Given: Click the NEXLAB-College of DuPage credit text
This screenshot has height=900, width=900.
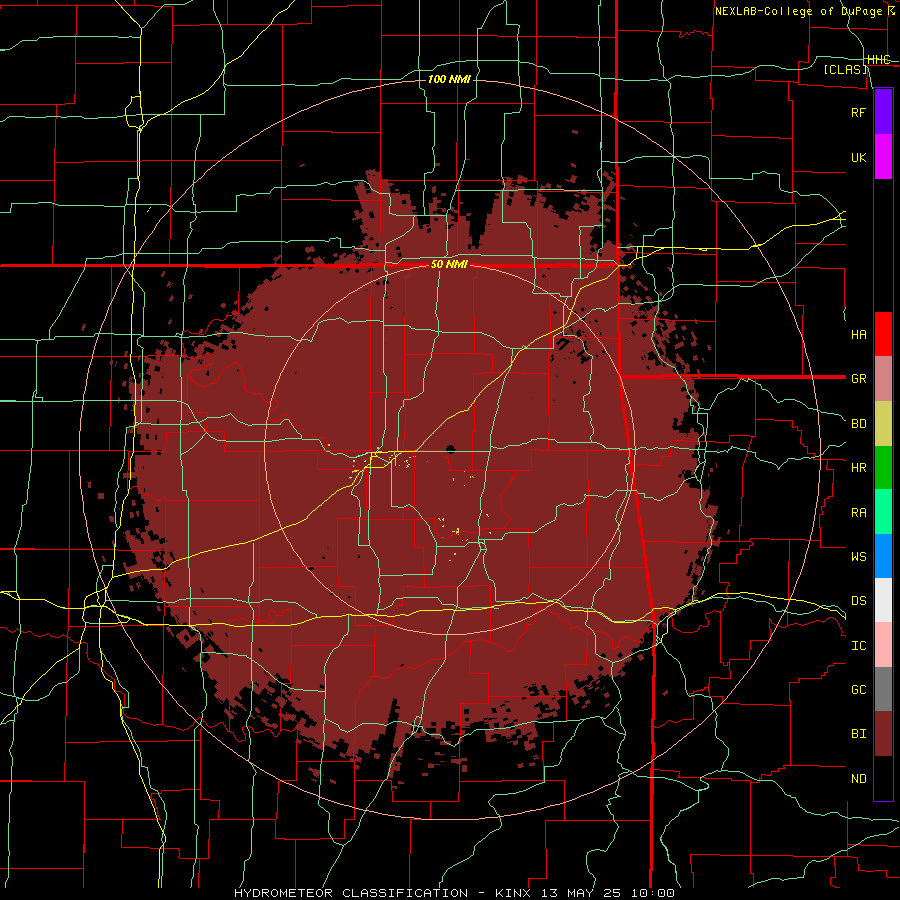Looking at the screenshot, I should coord(798,11).
